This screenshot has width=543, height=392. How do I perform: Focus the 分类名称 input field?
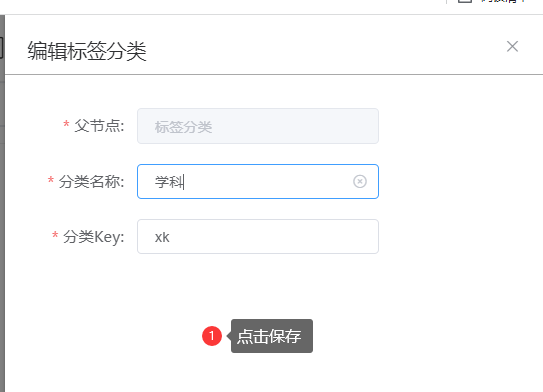click(258, 181)
